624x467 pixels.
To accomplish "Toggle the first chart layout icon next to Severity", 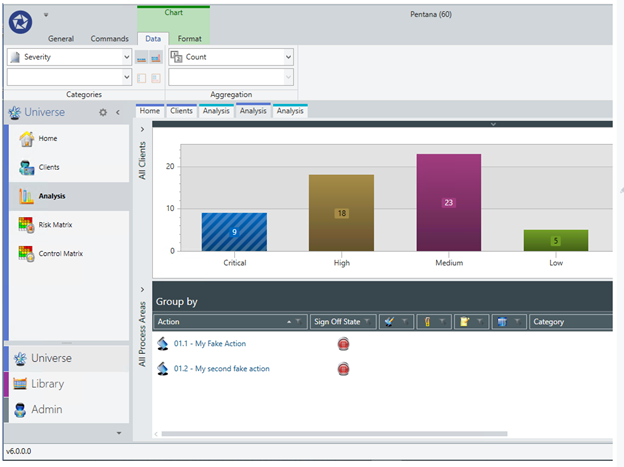I will tap(142, 58).
